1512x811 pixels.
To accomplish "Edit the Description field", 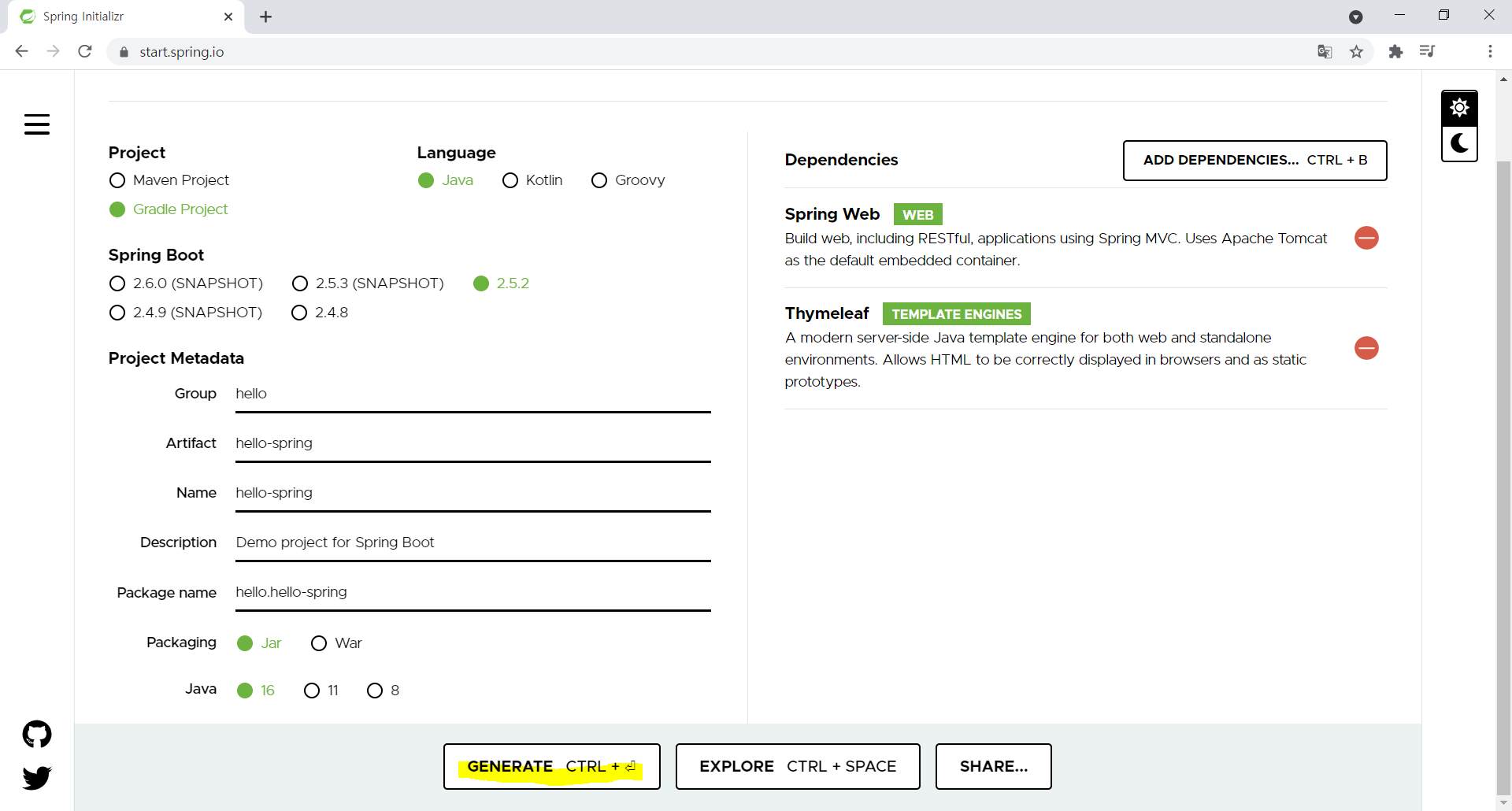I will tap(472, 543).
